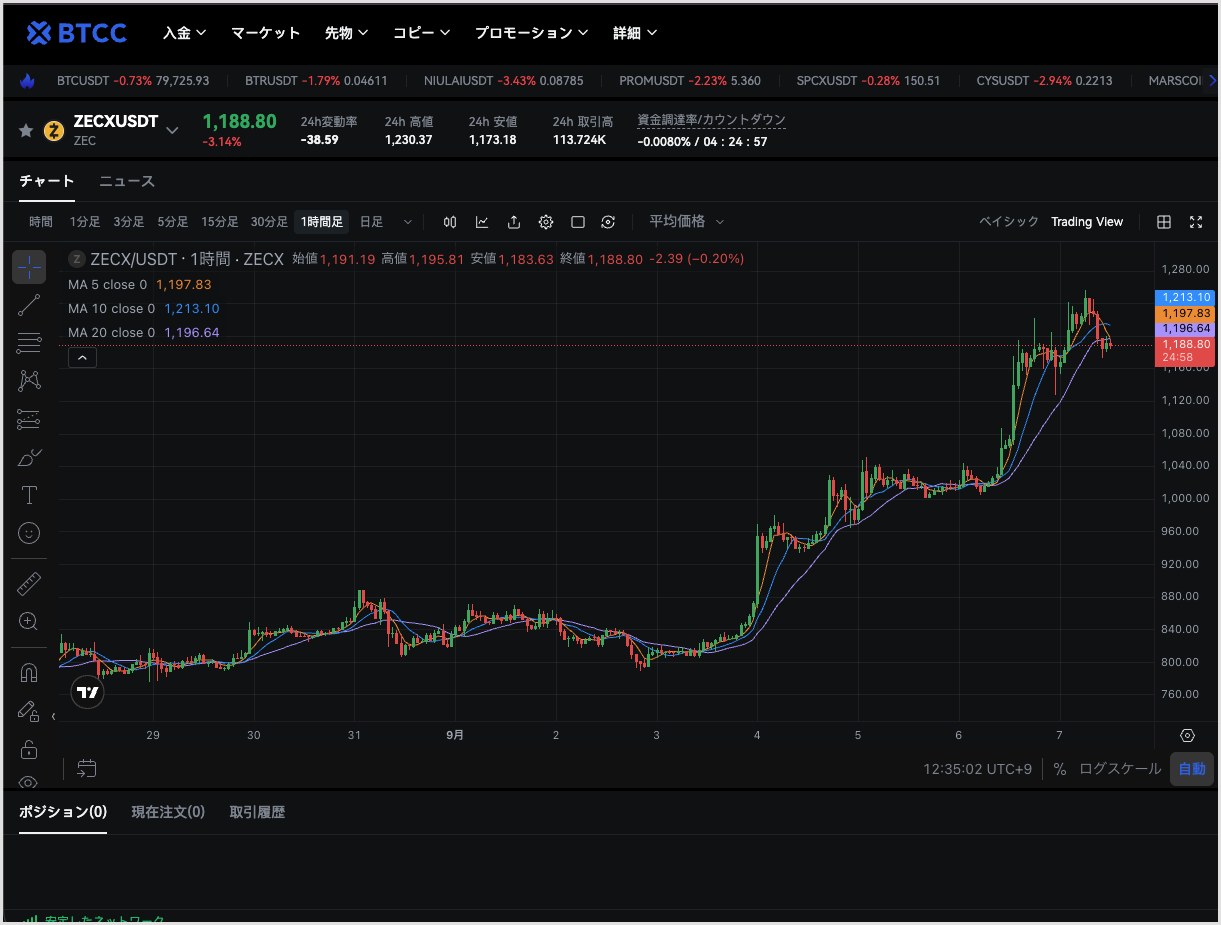Open the go to date calendar icon
This screenshot has width=1221, height=925.
[87, 768]
